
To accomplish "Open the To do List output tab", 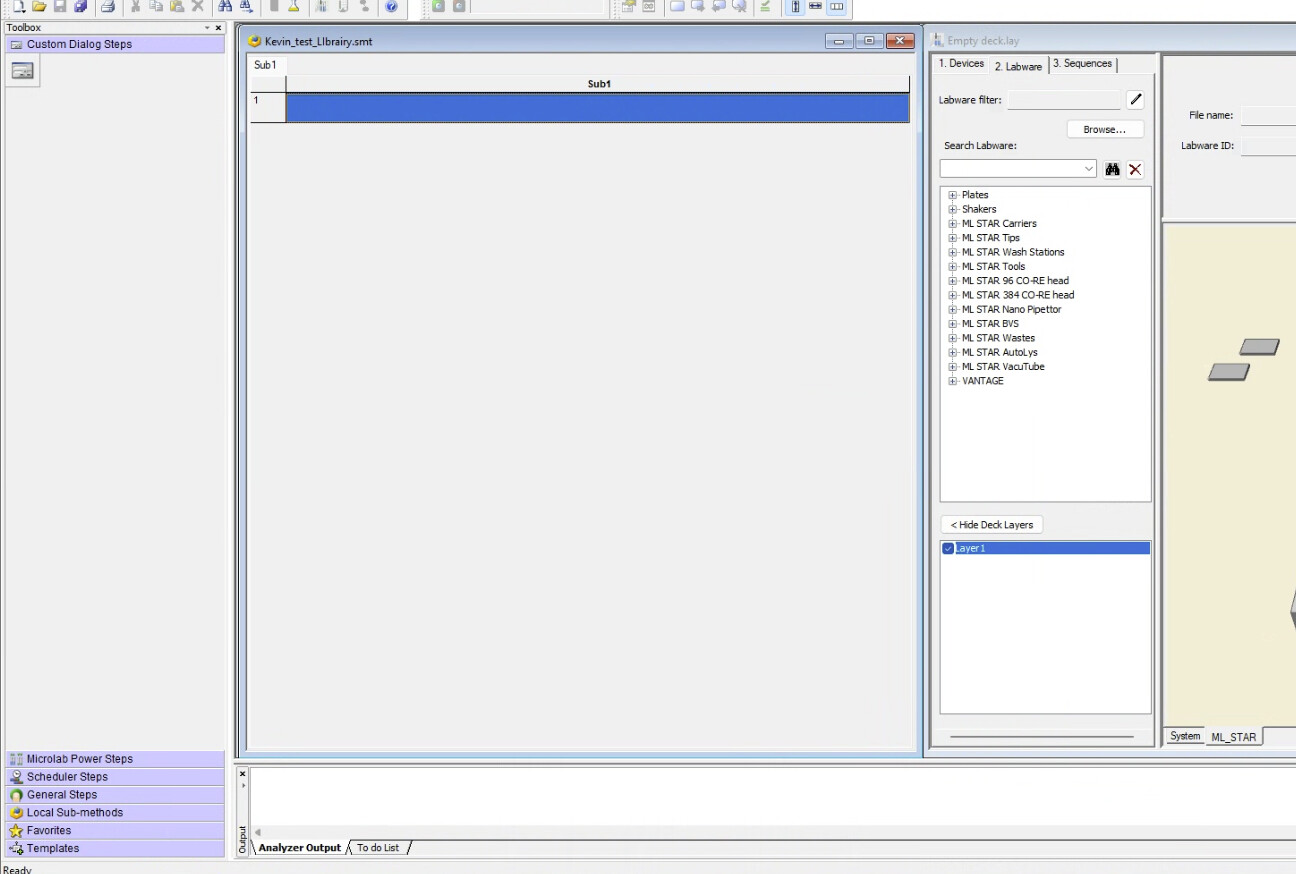I will (x=378, y=848).
